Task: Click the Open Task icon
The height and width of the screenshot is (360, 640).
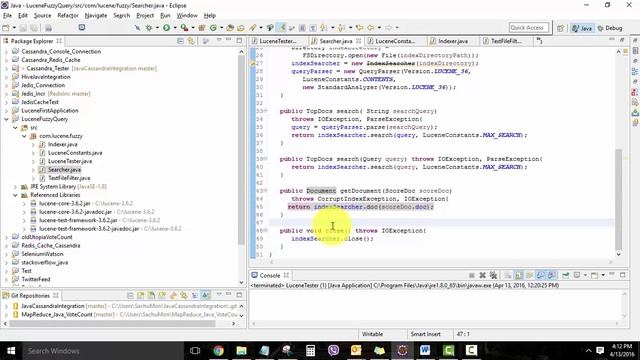Action: pyautogui.click(x=241, y=28)
